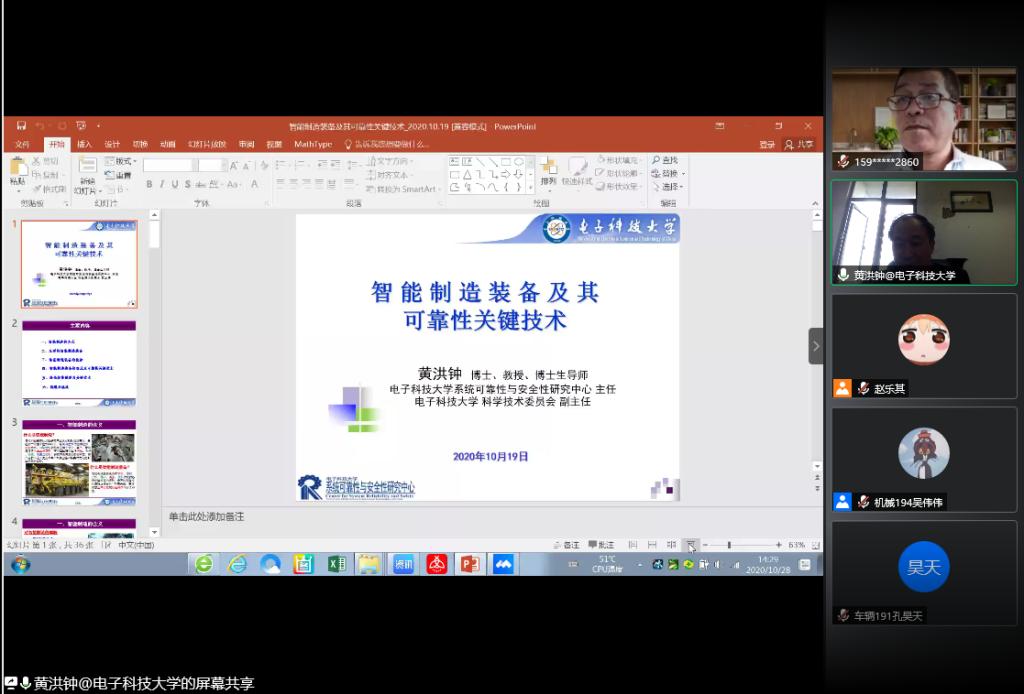1024x694 pixels.
Task: Collapse the participant panel with the chevron arrow
Action: point(815,346)
